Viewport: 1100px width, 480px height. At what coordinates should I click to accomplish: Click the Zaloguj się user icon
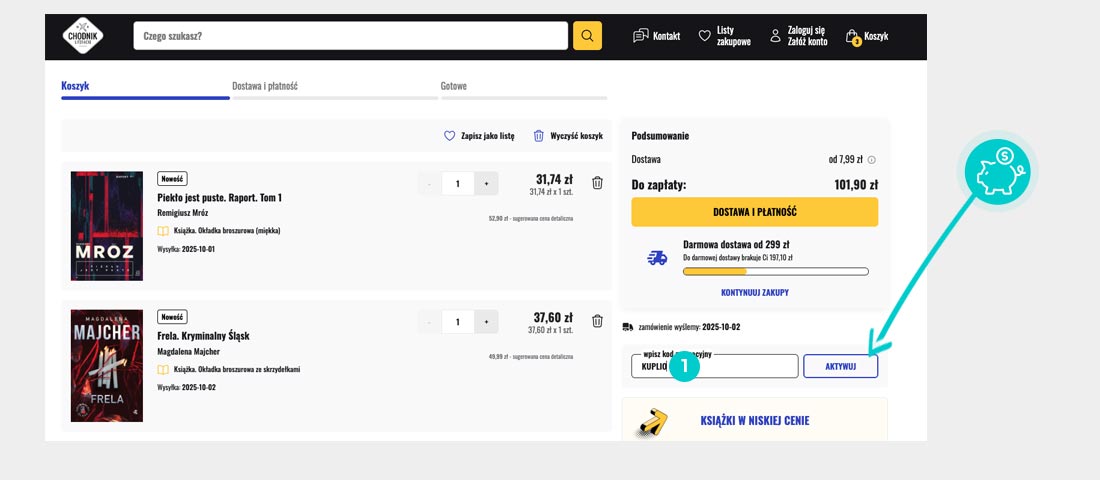(x=775, y=36)
